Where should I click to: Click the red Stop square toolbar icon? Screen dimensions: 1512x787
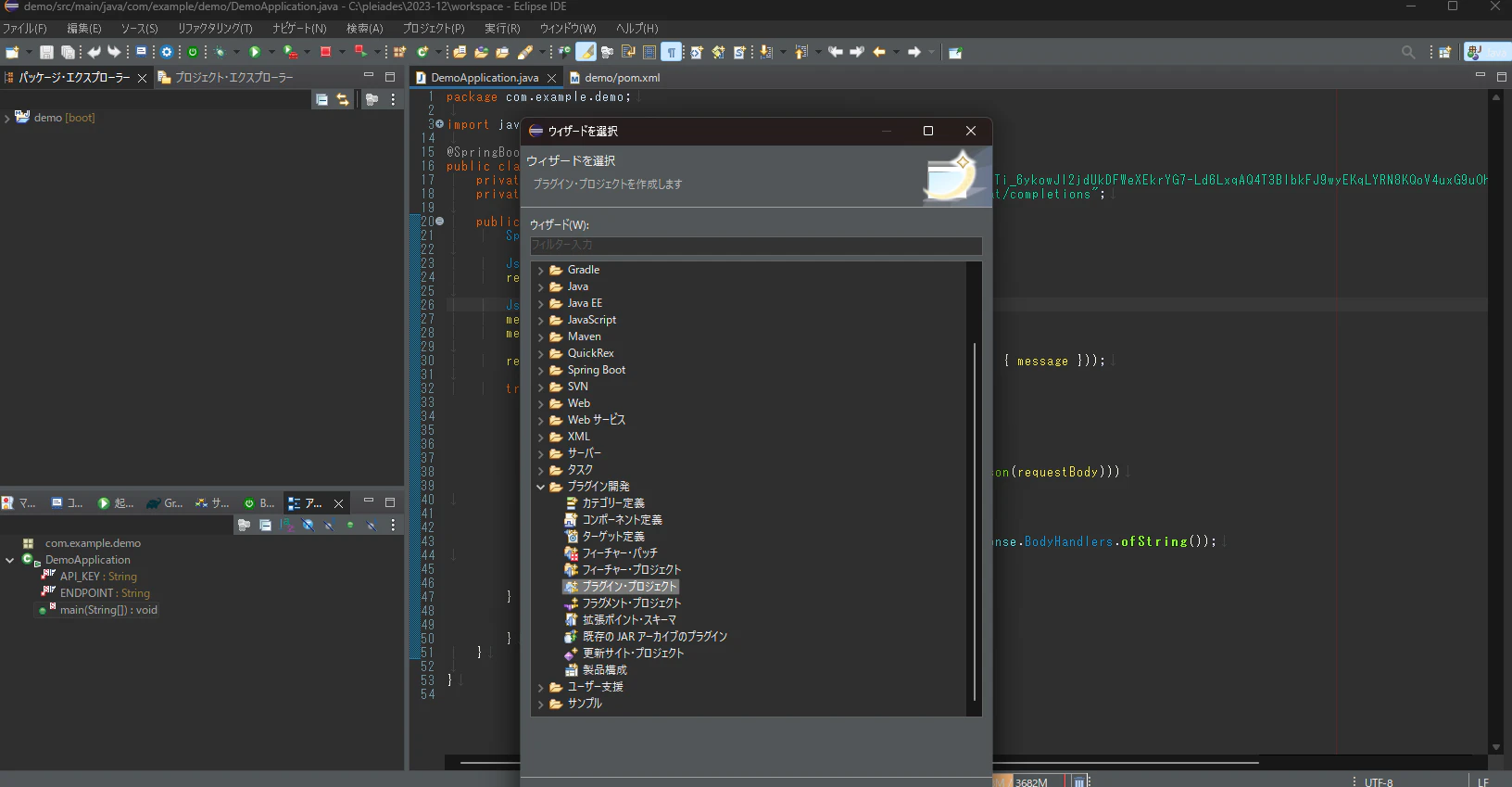pyautogui.click(x=325, y=52)
